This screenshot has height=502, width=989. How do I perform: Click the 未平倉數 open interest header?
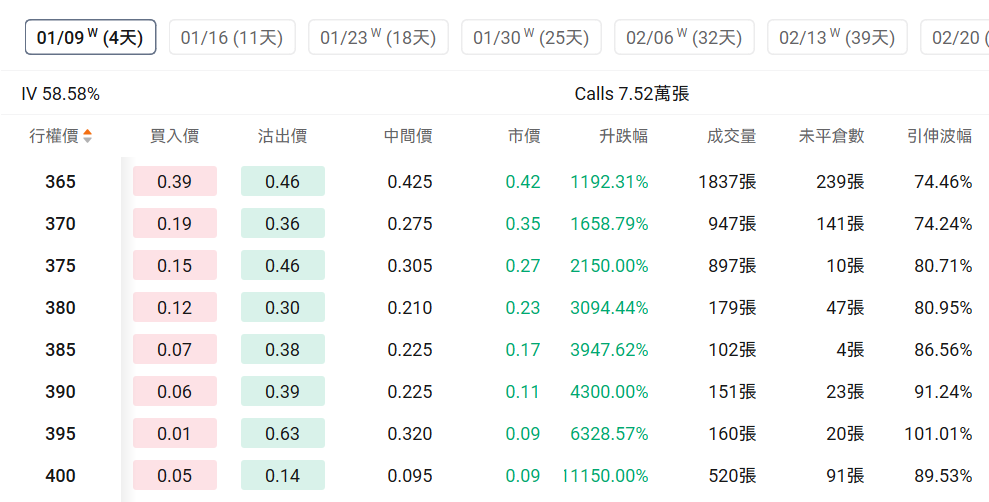pos(832,136)
